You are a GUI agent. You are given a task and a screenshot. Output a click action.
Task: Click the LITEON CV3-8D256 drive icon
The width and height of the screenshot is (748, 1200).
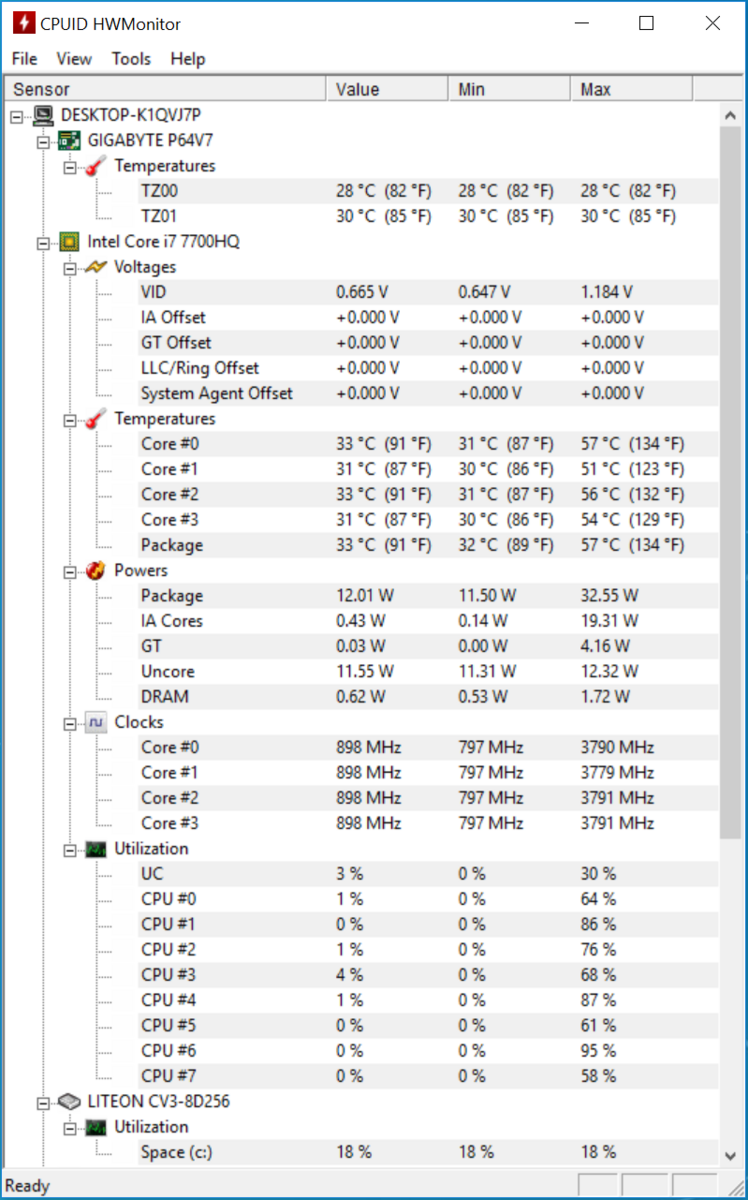coord(70,1101)
